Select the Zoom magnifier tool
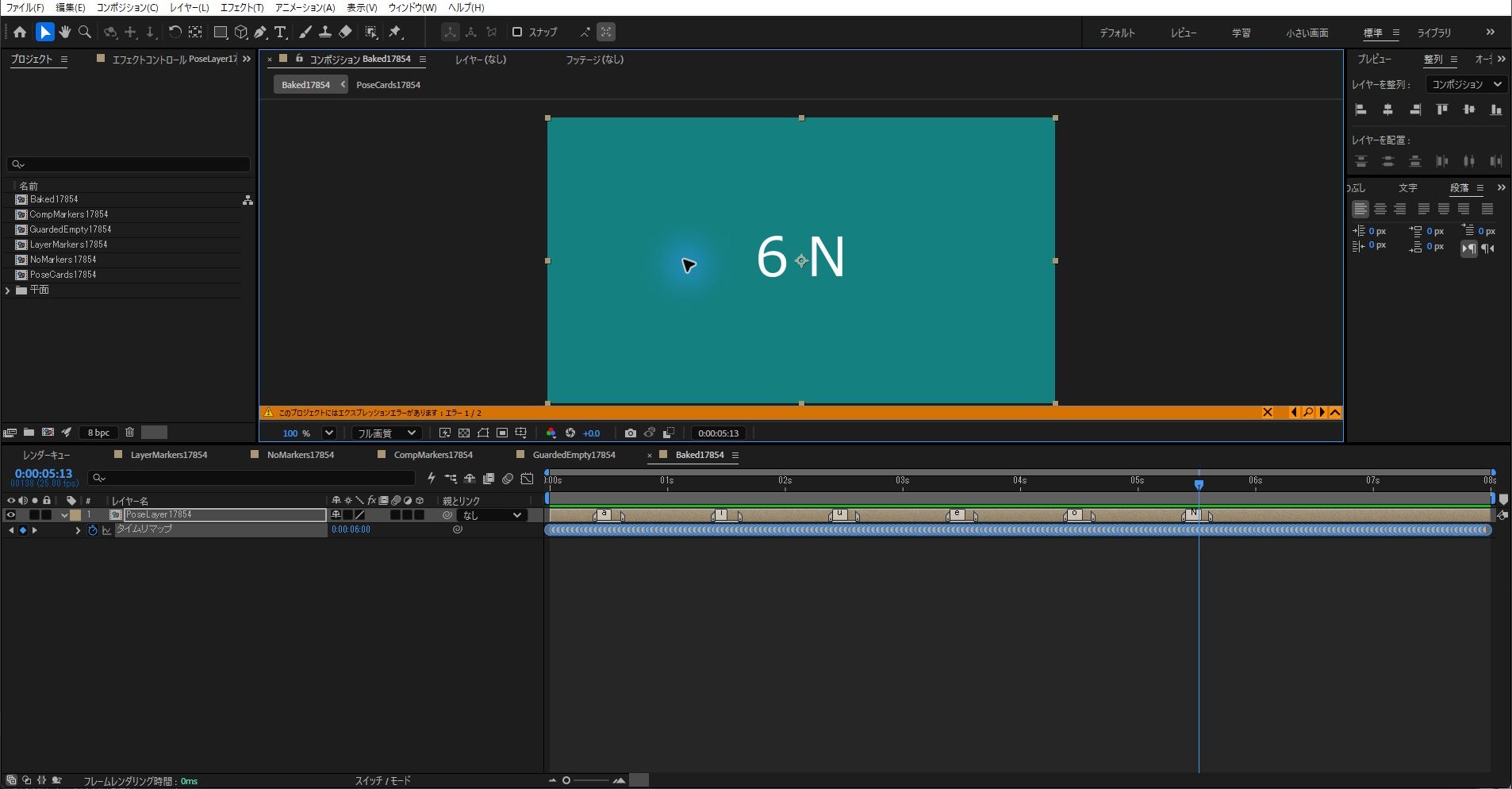1512x789 pixels. point(85,32)
